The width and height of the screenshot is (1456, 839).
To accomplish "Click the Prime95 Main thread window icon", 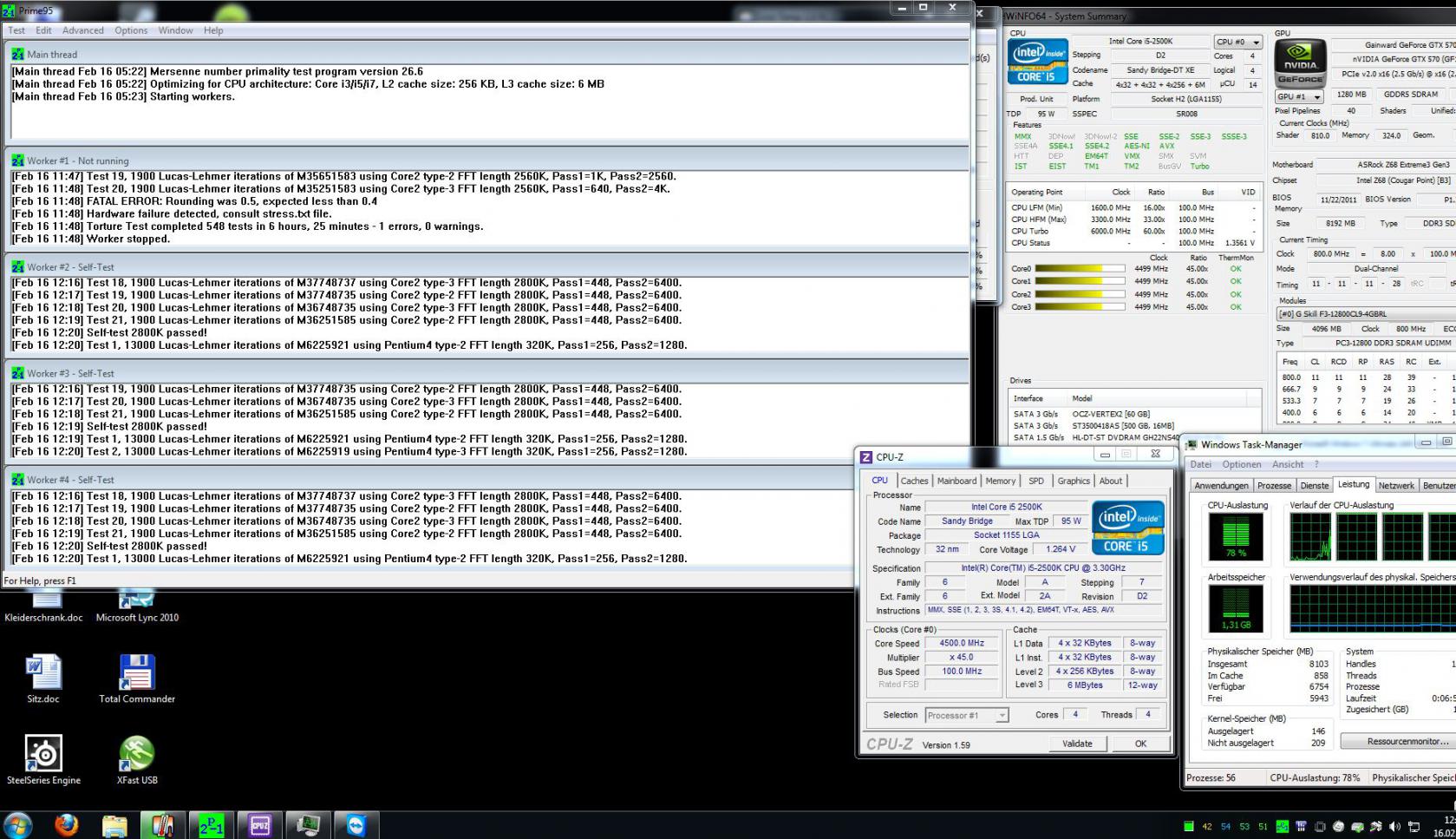I will [x=17, y=54].
